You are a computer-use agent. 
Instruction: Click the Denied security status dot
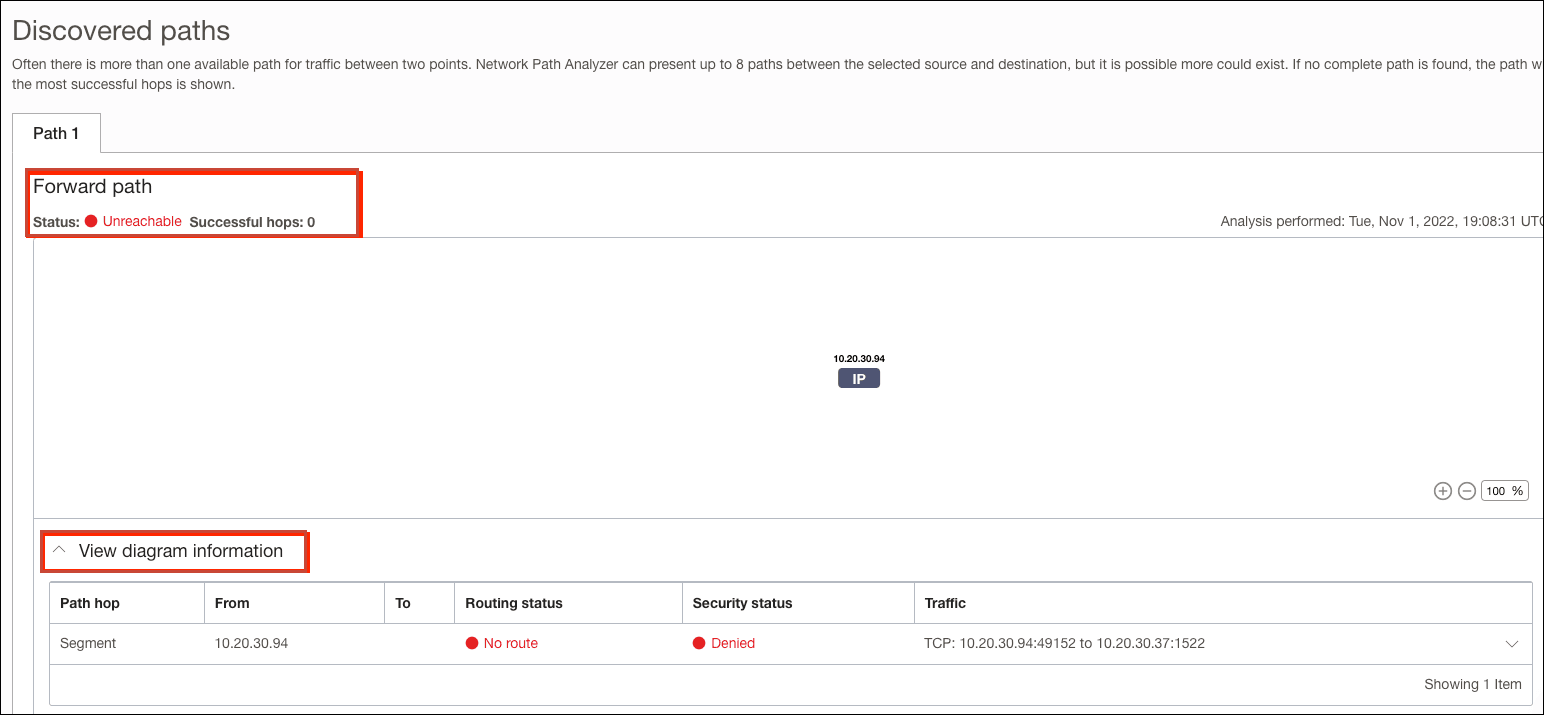tap(699, 643)
